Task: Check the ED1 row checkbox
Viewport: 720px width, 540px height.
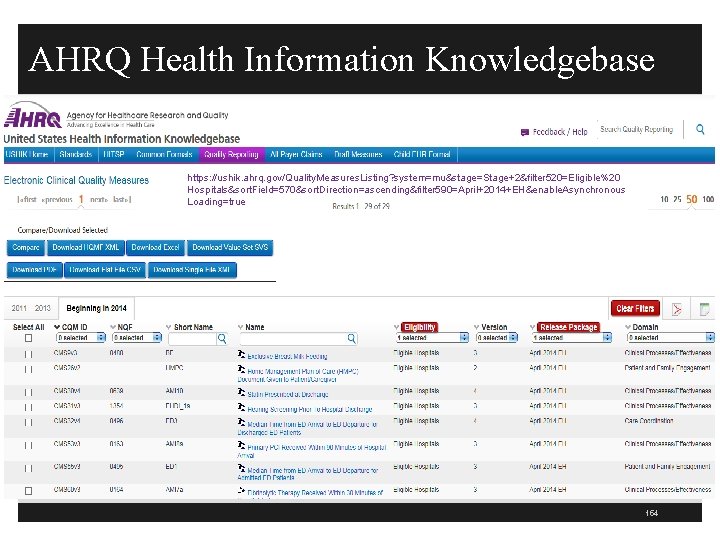Action: 28,468
